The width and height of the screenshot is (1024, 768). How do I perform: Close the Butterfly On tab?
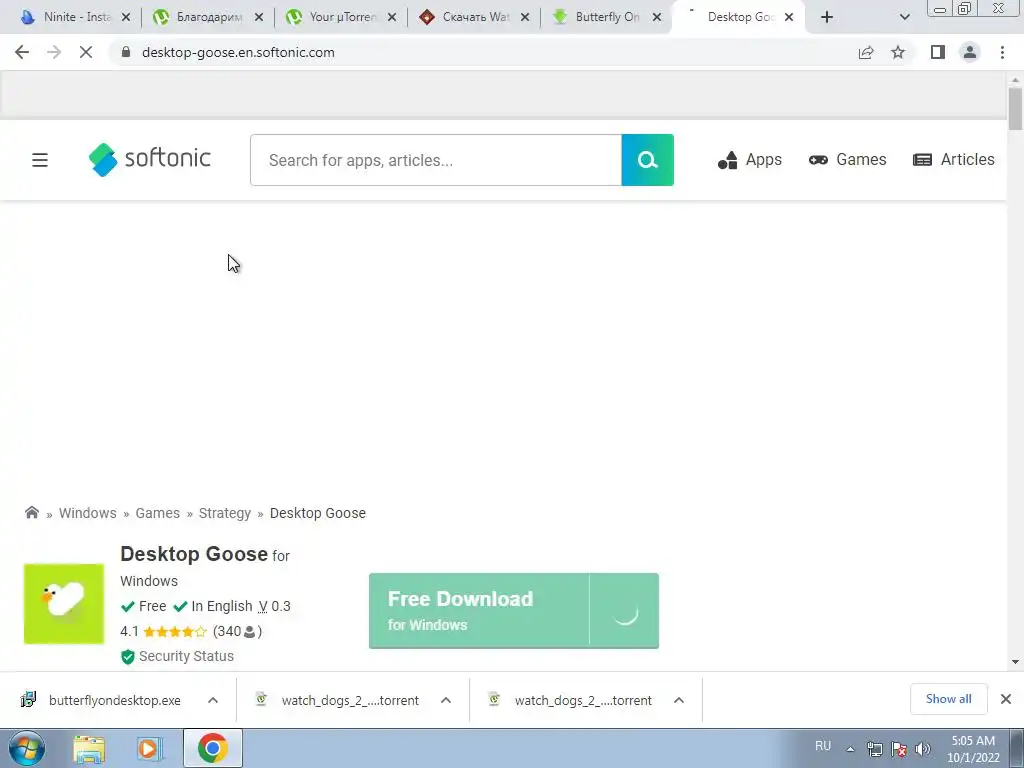pyautogui.click(x=657, y=18)
